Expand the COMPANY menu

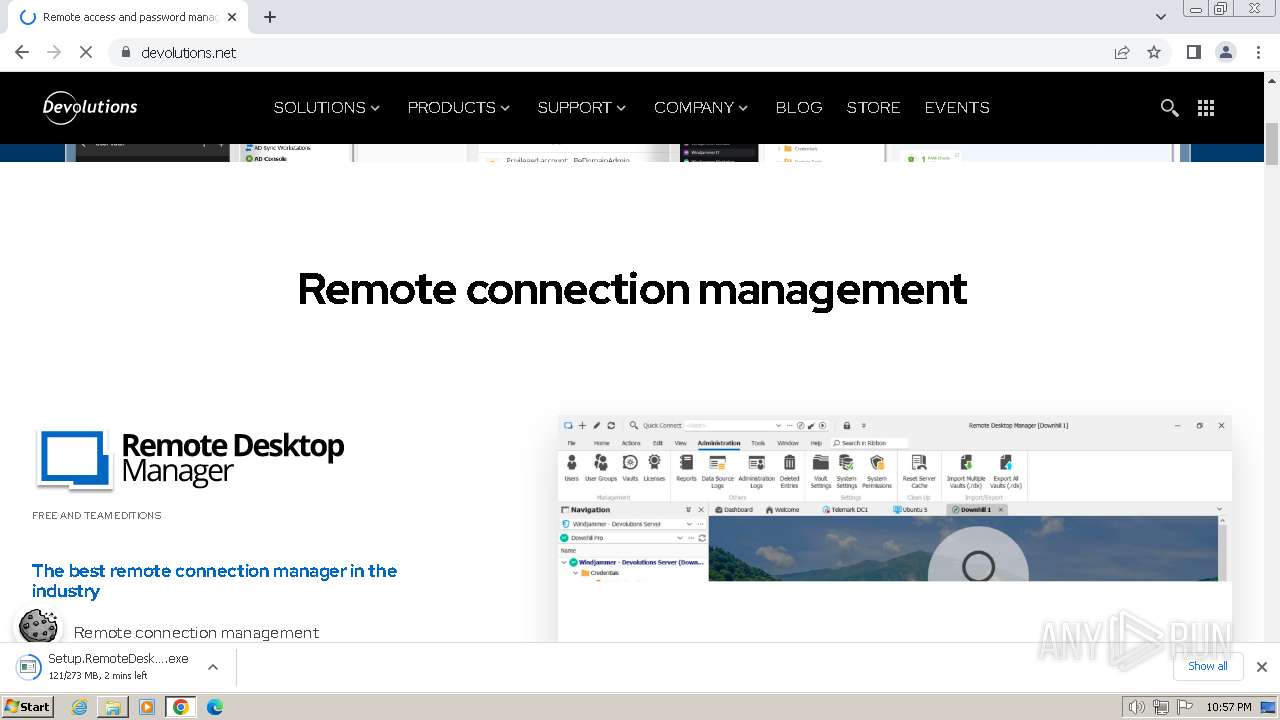pos(702,107)
